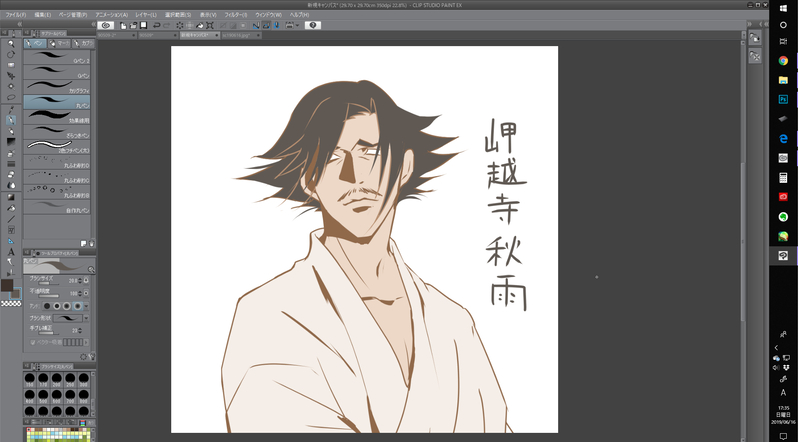Select the Eraser tool
800x442 pixels.
click(x=11, y=175)
